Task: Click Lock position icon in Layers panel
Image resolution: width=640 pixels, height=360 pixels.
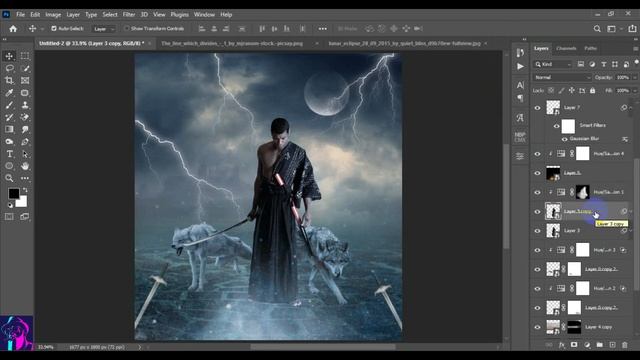Action: tap(571, 91)
